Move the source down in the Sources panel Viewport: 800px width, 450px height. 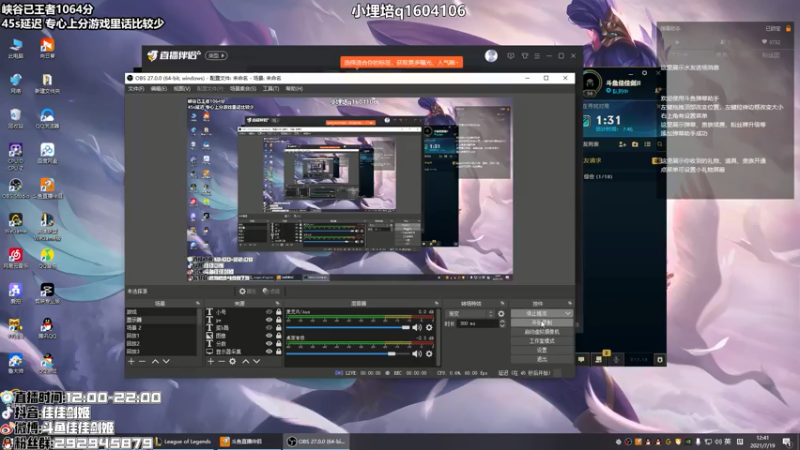[257, 361]
